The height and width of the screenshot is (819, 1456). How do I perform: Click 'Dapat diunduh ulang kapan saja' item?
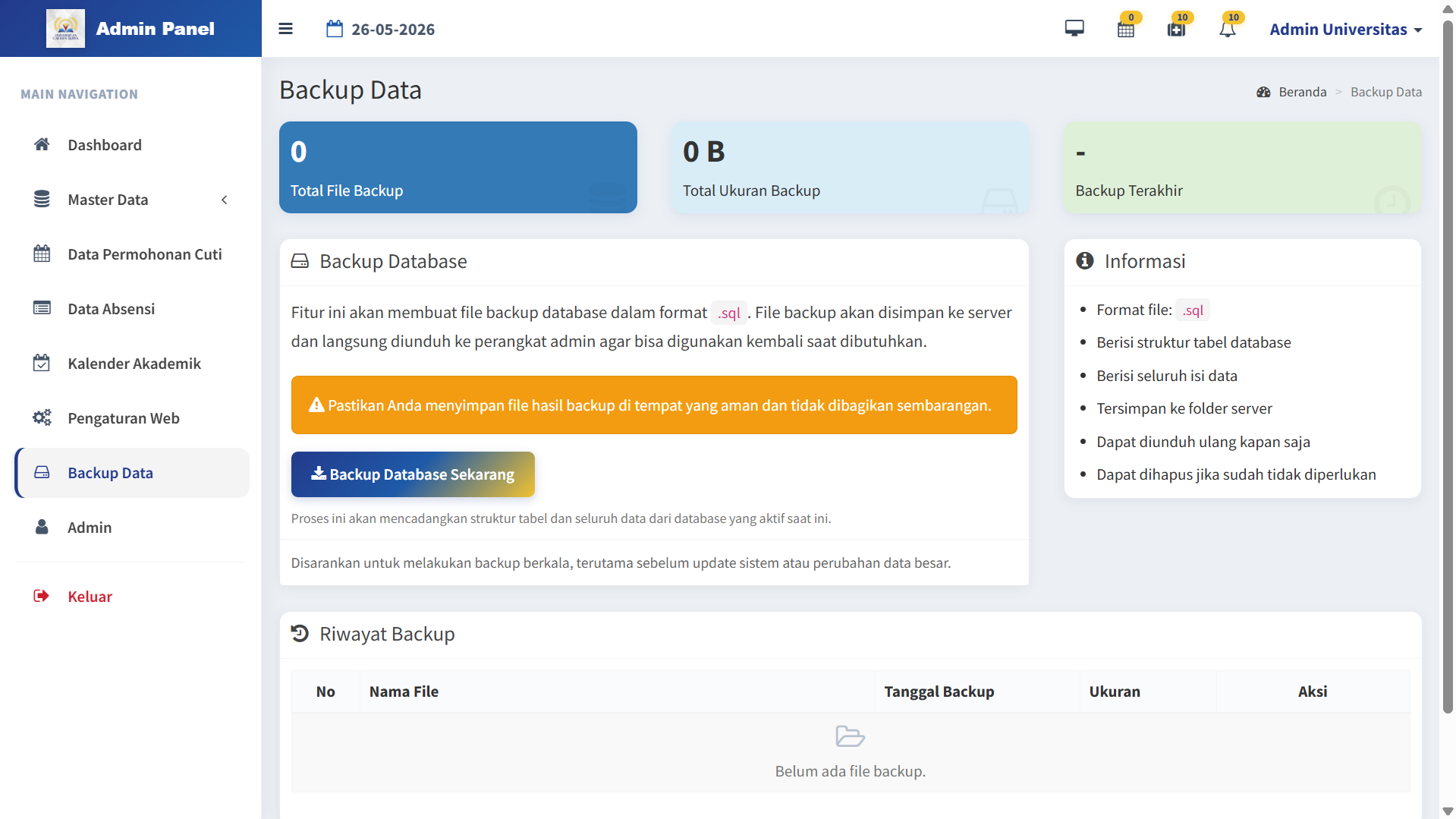coord(1203,442)
